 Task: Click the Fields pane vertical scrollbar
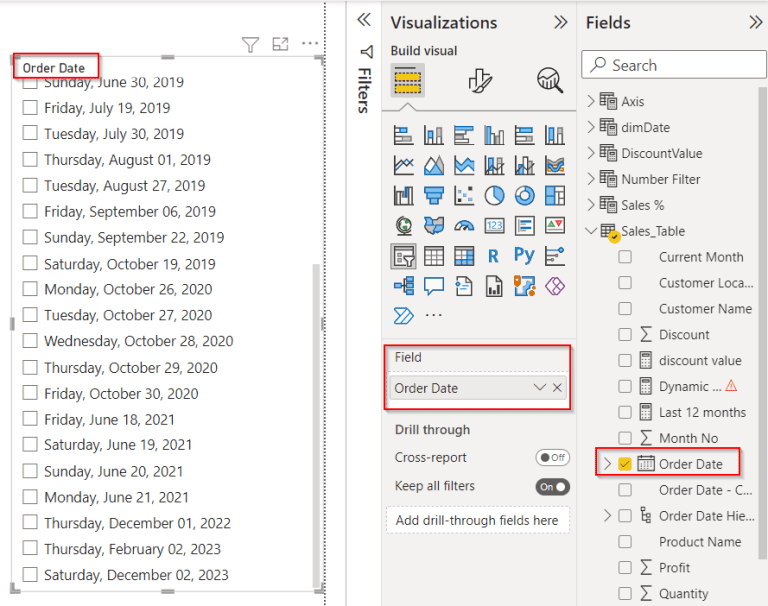pyautogui.click(x=762, y=322)
